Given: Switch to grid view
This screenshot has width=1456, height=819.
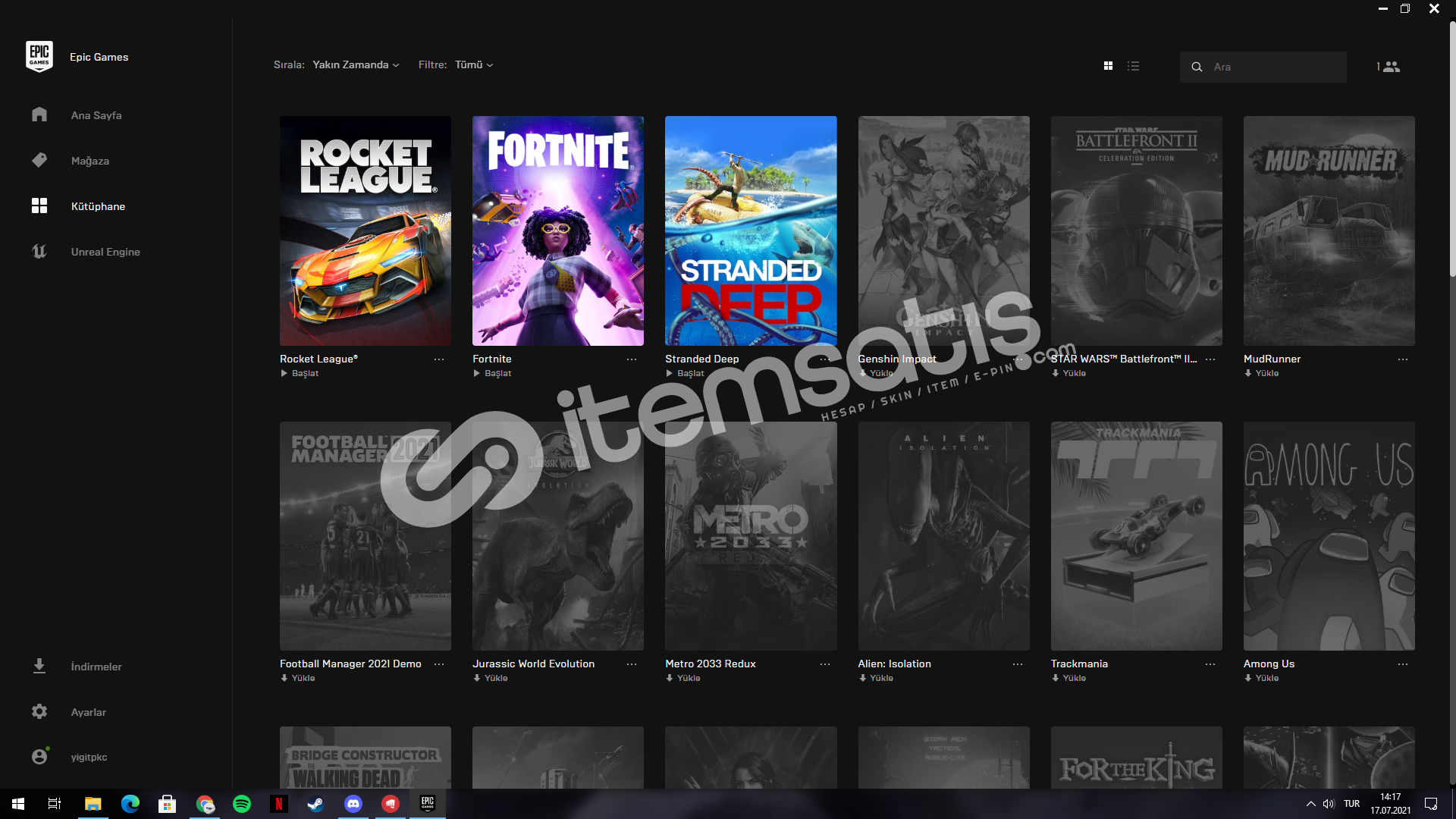Looking at the screenshot, I should pyautogui.click(x=1108, y=66).
